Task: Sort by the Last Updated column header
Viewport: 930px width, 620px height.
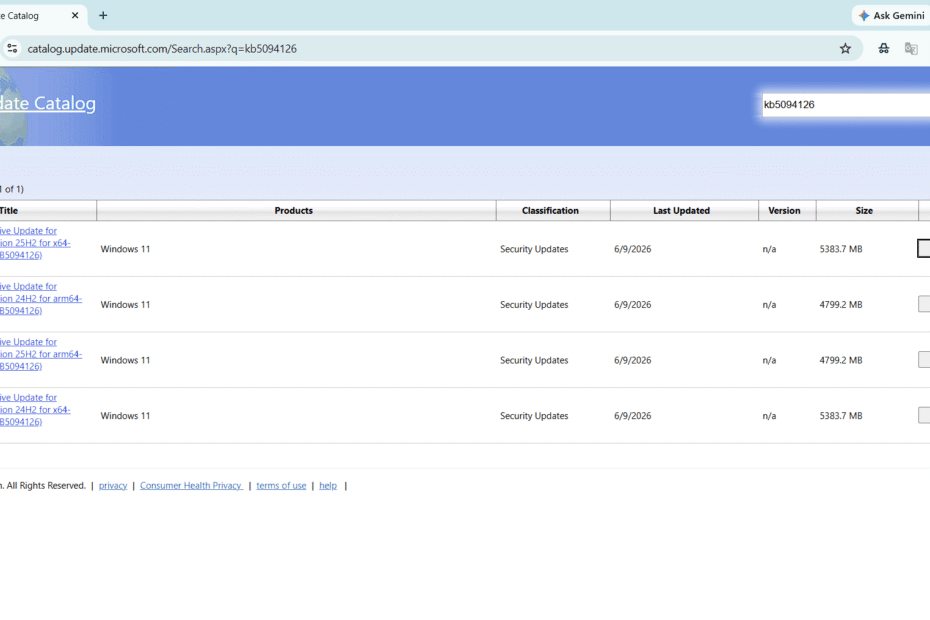Action: [681, 211]
